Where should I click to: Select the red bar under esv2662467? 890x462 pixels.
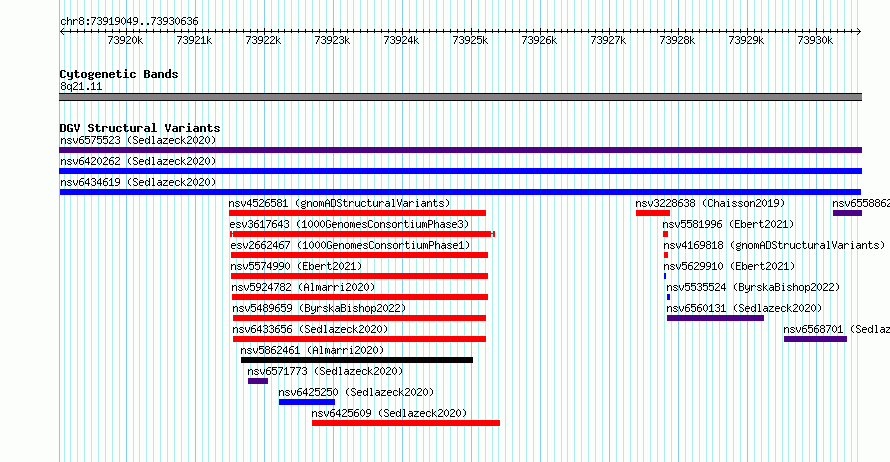point(359,255)
